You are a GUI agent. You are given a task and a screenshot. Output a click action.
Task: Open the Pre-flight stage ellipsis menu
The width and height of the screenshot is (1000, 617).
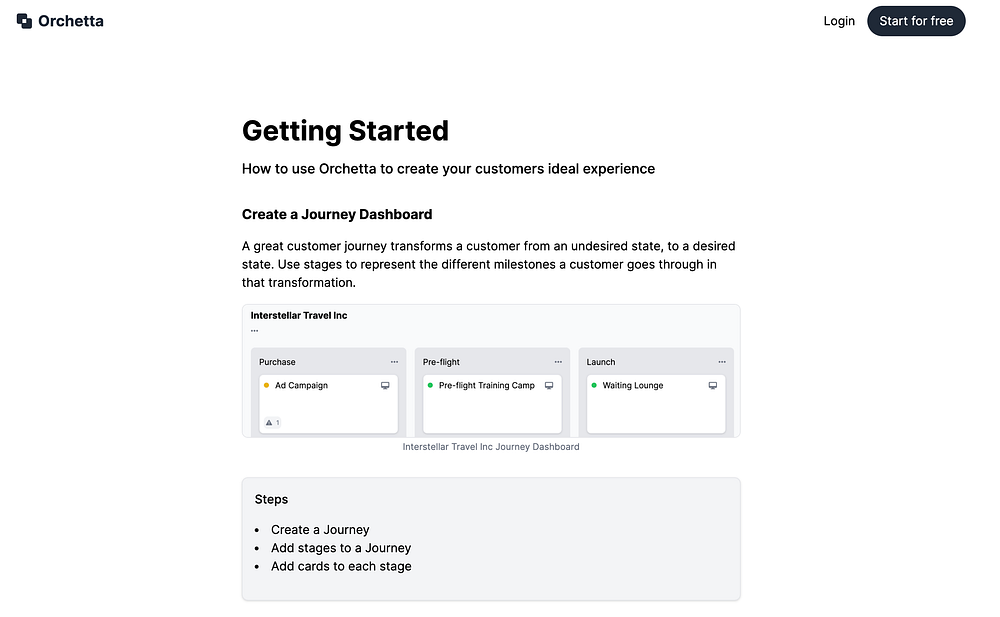pyautogui.click(x=558, y=362)
